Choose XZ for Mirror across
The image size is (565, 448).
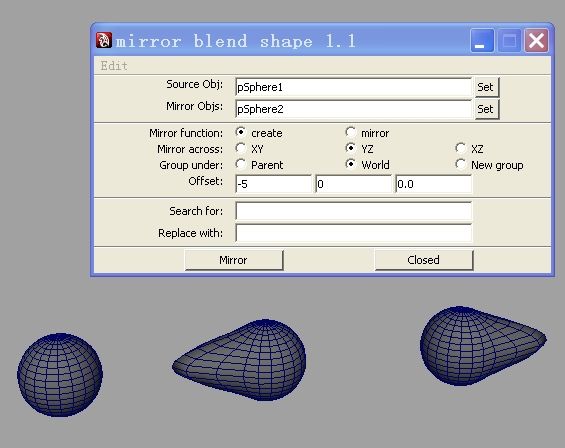click(461, 148)
